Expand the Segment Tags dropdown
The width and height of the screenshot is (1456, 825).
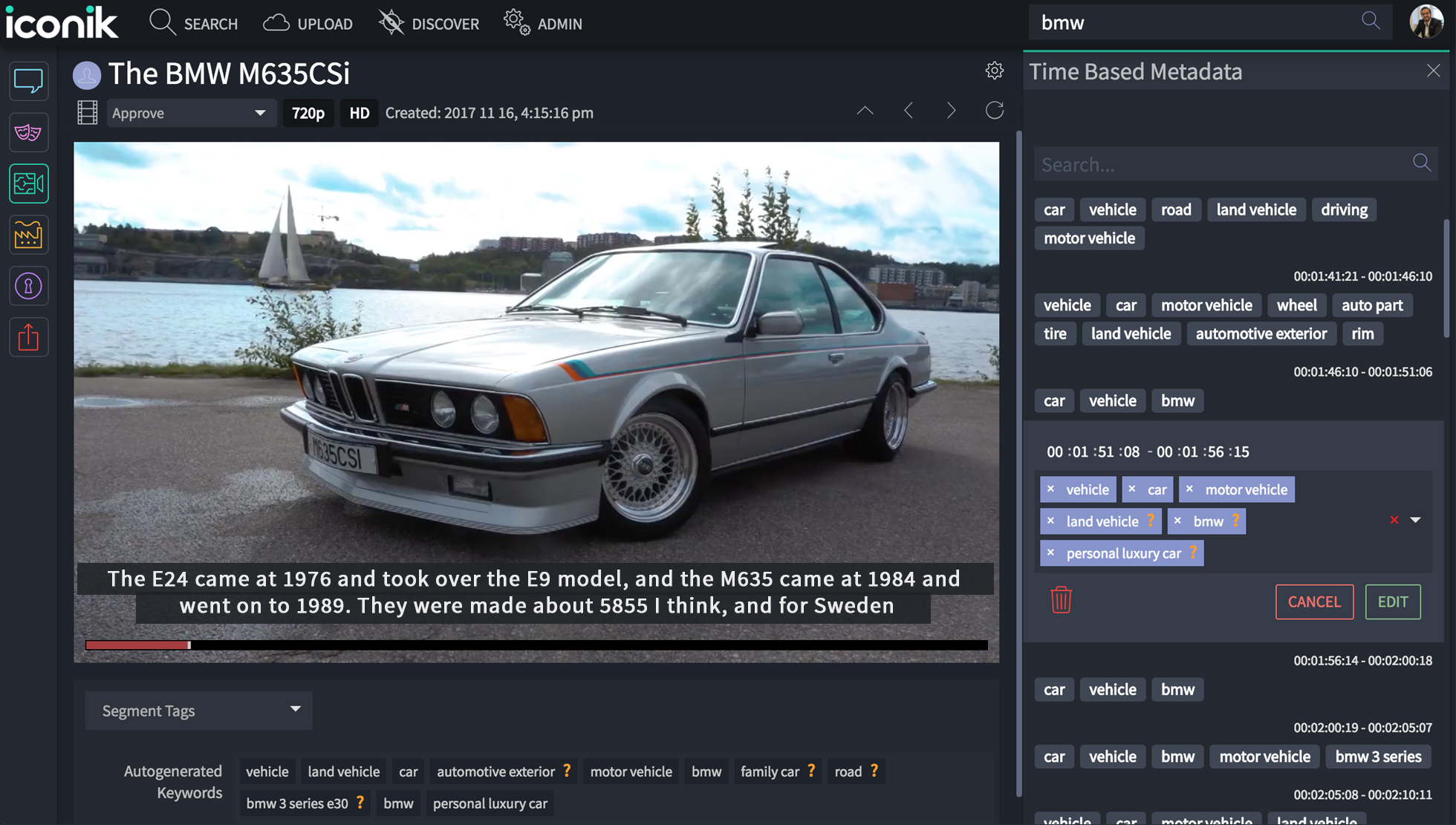(x=198, y=711)
